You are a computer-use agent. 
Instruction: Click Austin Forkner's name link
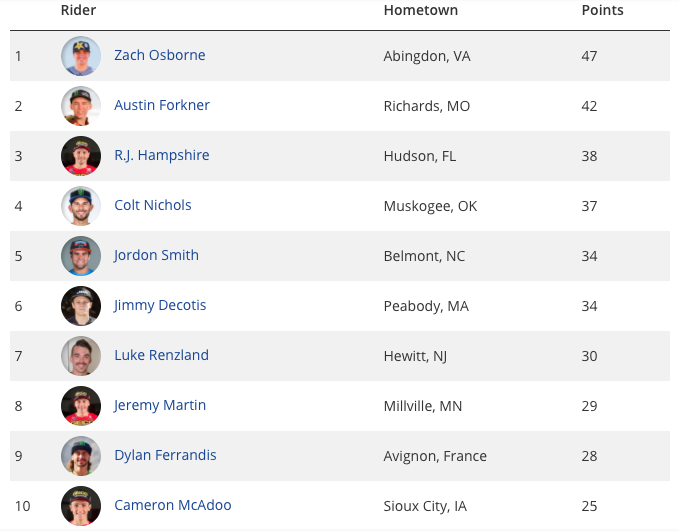point(162,105)
